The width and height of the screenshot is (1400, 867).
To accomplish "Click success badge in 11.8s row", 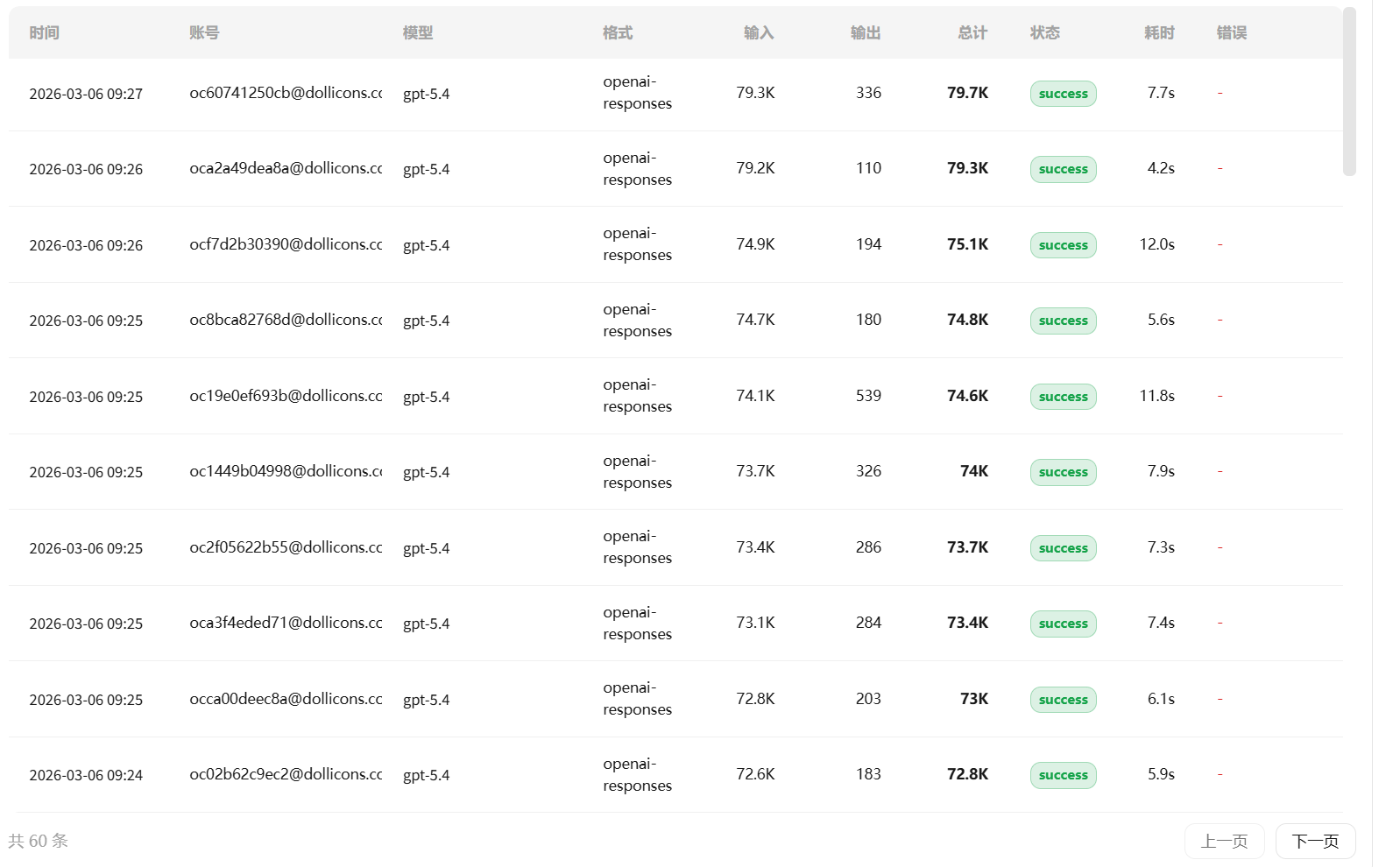I will click(1063, 397).
